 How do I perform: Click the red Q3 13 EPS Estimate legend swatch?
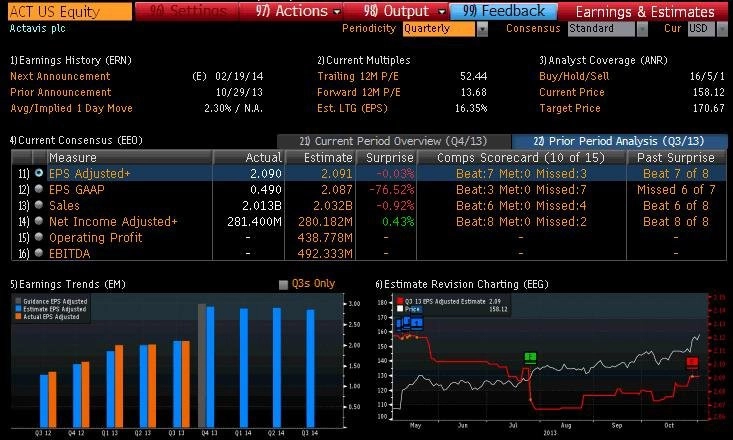(400, 302)
